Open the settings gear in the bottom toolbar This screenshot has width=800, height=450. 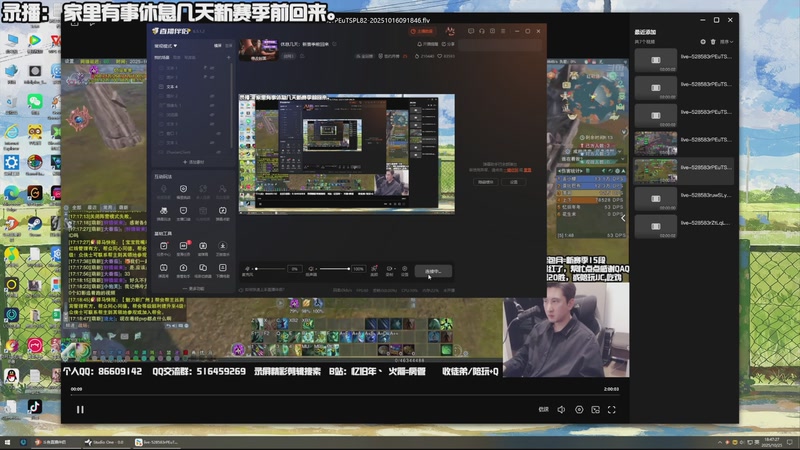[x=405, y=270]
